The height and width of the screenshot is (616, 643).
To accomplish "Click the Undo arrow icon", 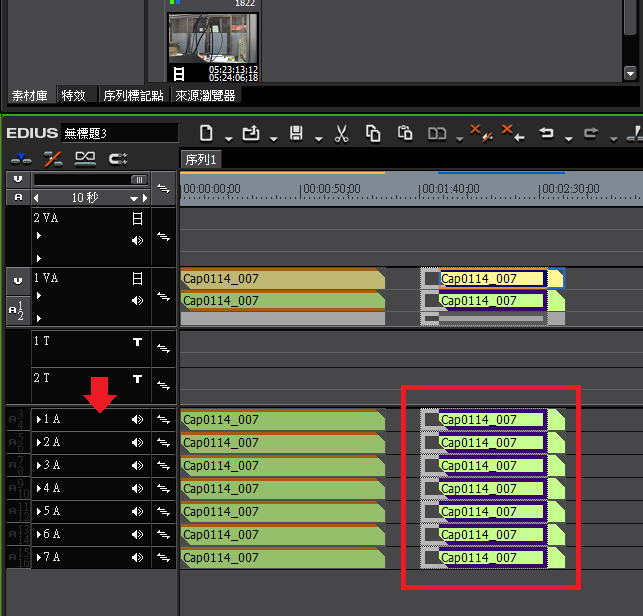I will click(x=546, y=133).
